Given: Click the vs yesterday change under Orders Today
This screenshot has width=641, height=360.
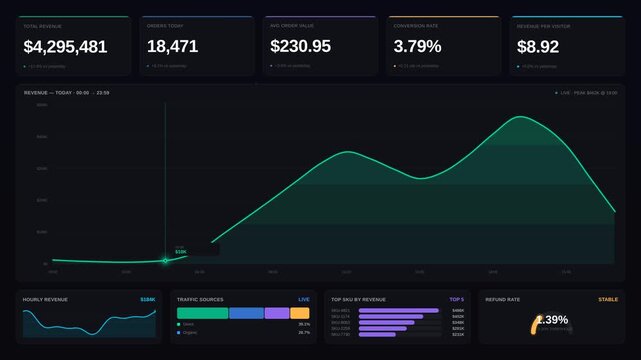Looking at the screenshot, I should pos(167,66).
